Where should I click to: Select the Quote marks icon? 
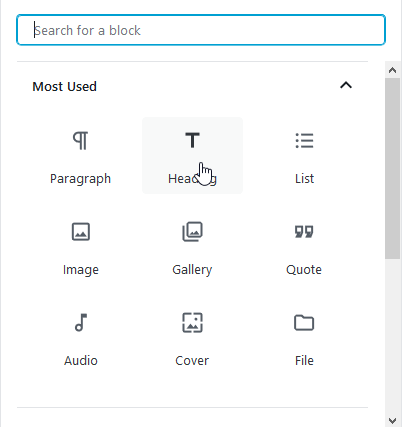pyautogui.click(x=304, y=231)
